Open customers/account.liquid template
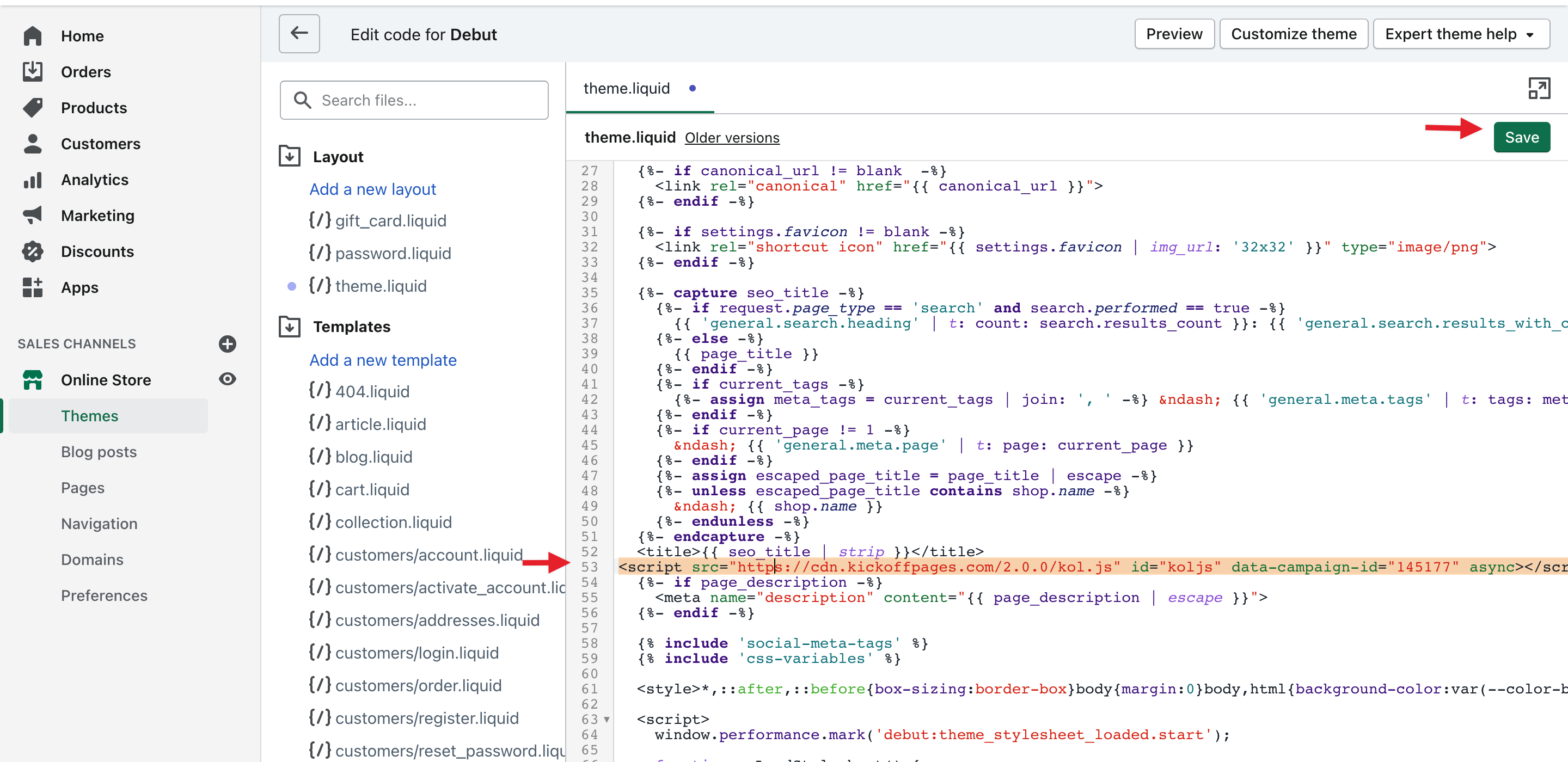 click(x=416, y=555)
